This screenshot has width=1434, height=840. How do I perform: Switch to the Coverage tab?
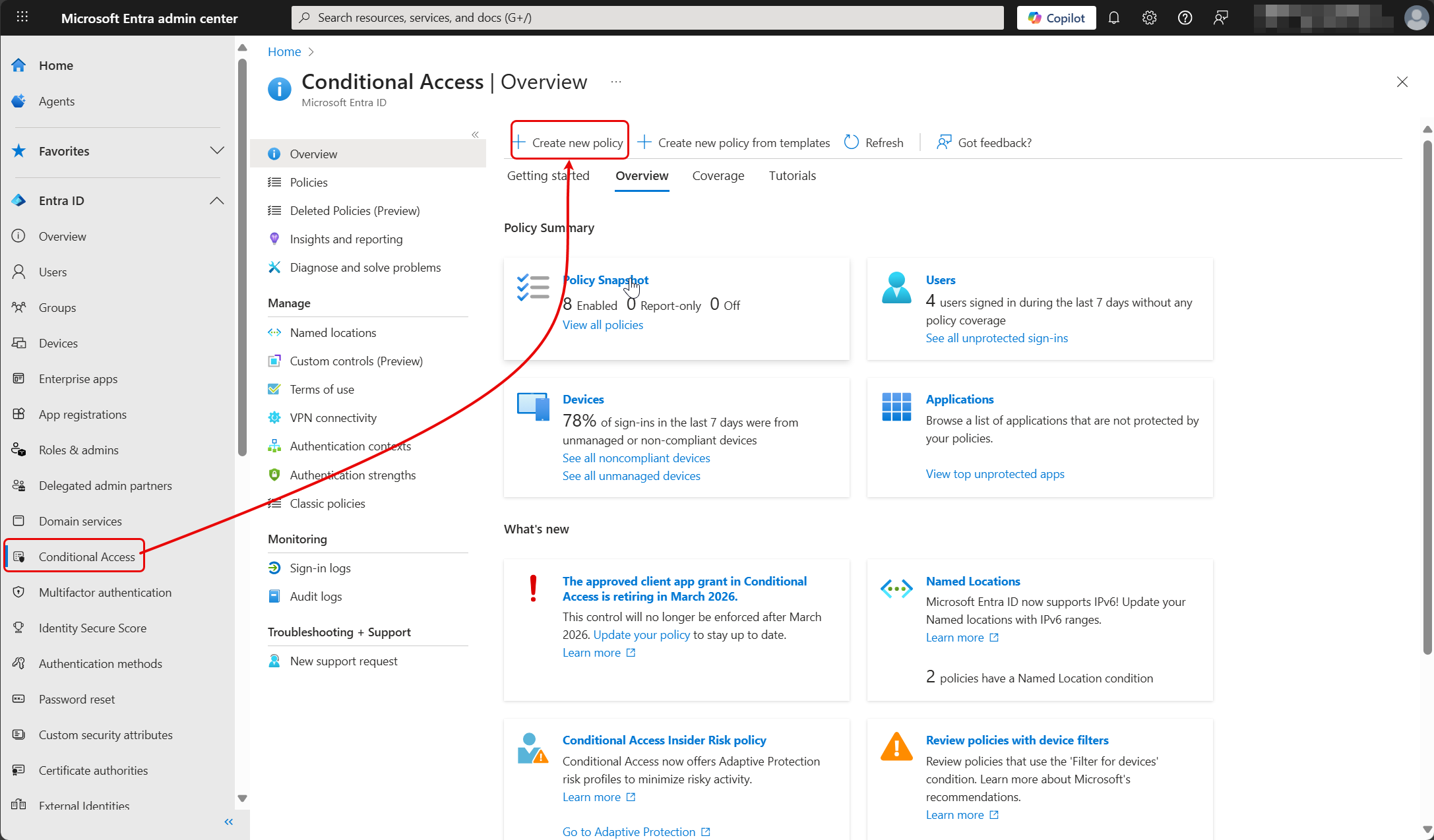tap(718, 175)
